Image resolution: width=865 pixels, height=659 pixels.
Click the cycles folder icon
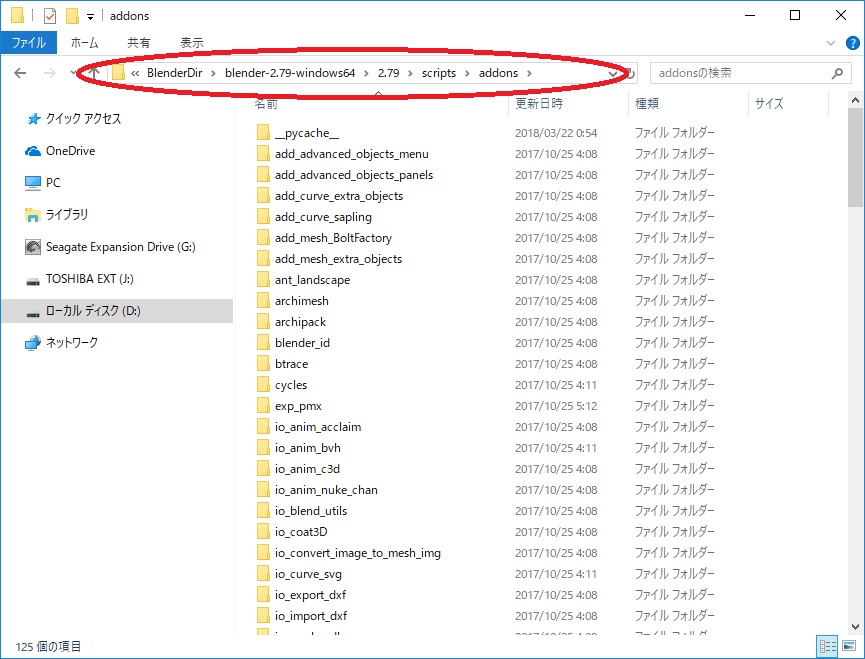263,384
